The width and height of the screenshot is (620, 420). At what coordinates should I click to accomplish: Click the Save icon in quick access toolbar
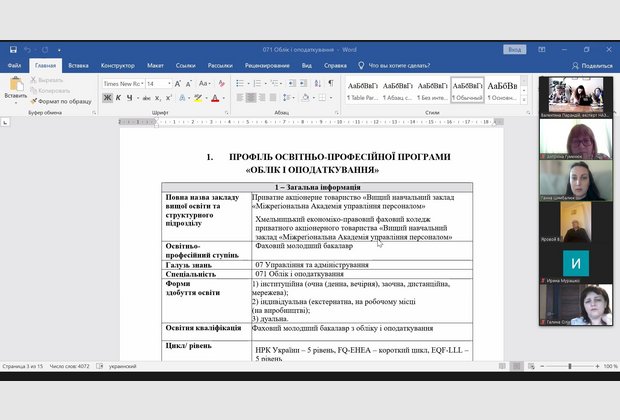click(x=11, y=48)
